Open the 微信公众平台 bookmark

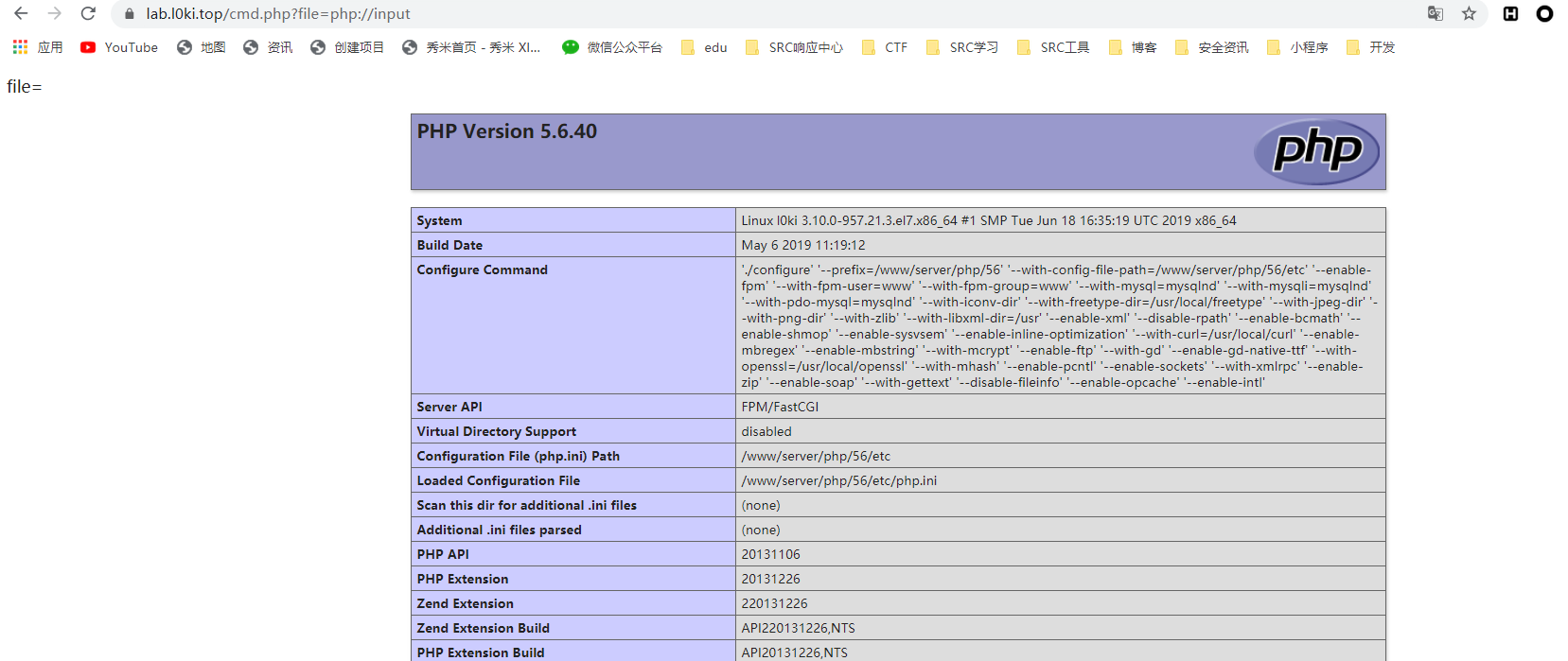tap(612, 47)
